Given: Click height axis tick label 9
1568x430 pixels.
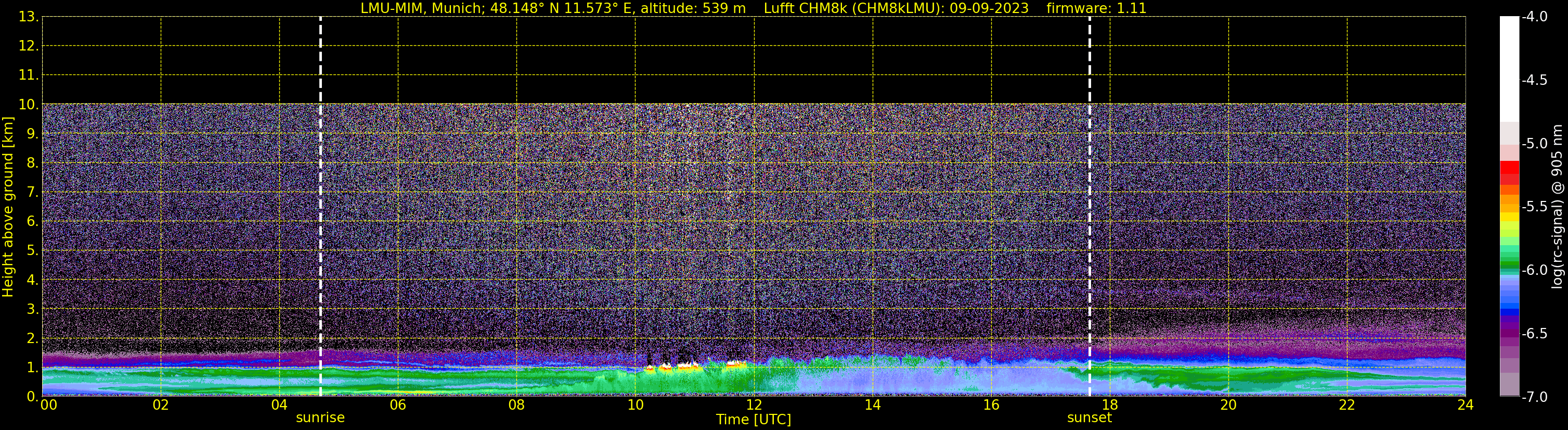Looking at the screenshot, I should pos(32,134).
